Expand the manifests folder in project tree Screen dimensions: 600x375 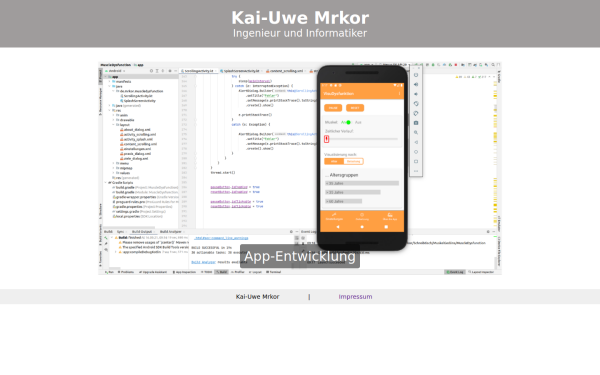point(109,82)
